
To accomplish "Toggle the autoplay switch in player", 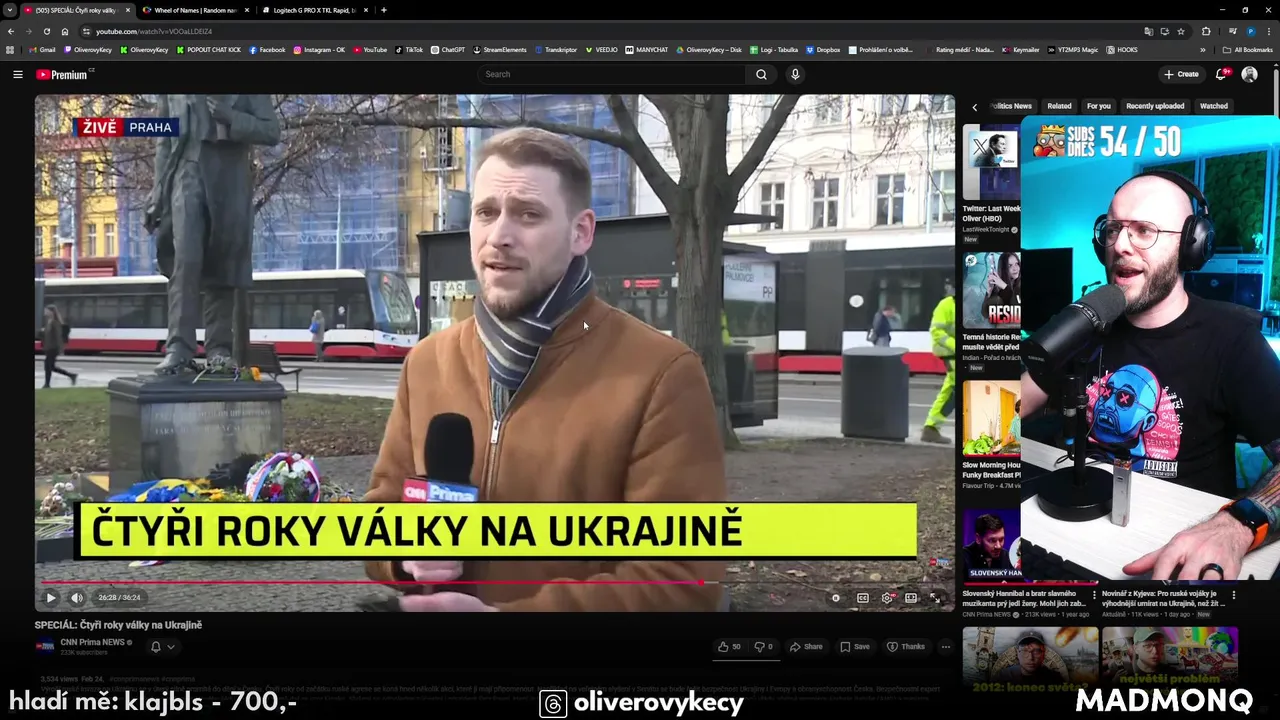I will click(x=836, y=598).
